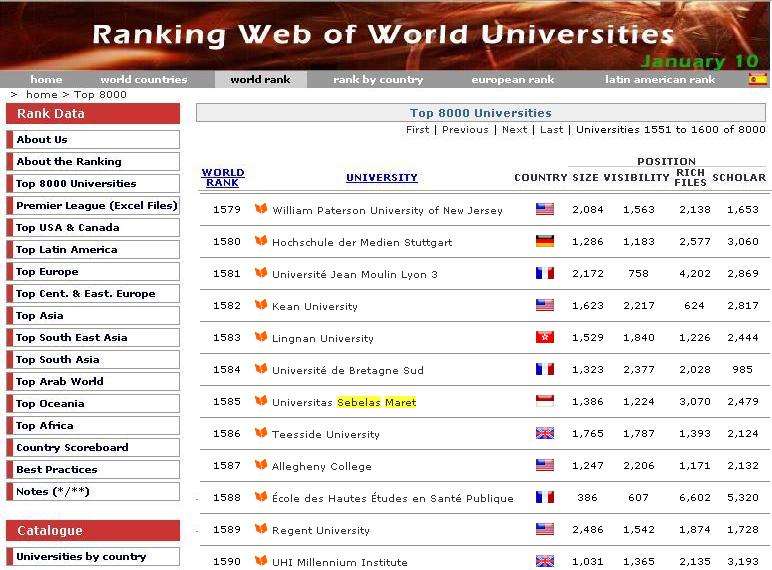The image size is (772, 570).
Task: Click the French flag in Bretagne Sud row
Action: tap(545, 369)
